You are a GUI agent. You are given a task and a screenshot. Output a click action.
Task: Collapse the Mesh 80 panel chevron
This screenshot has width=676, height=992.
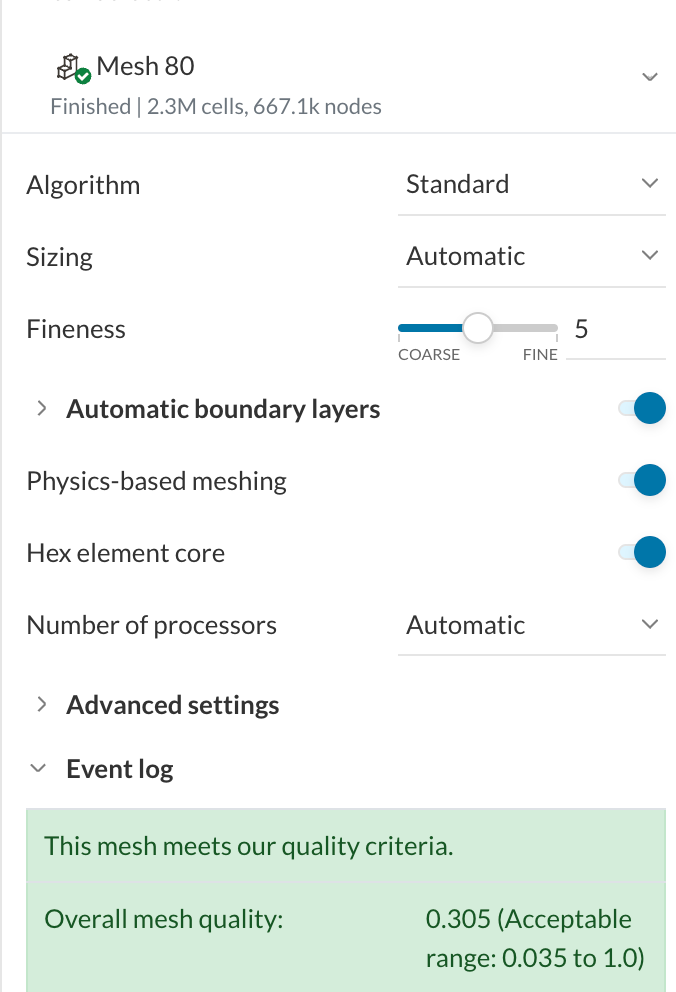pyautogui.click(x=649, y=77)
